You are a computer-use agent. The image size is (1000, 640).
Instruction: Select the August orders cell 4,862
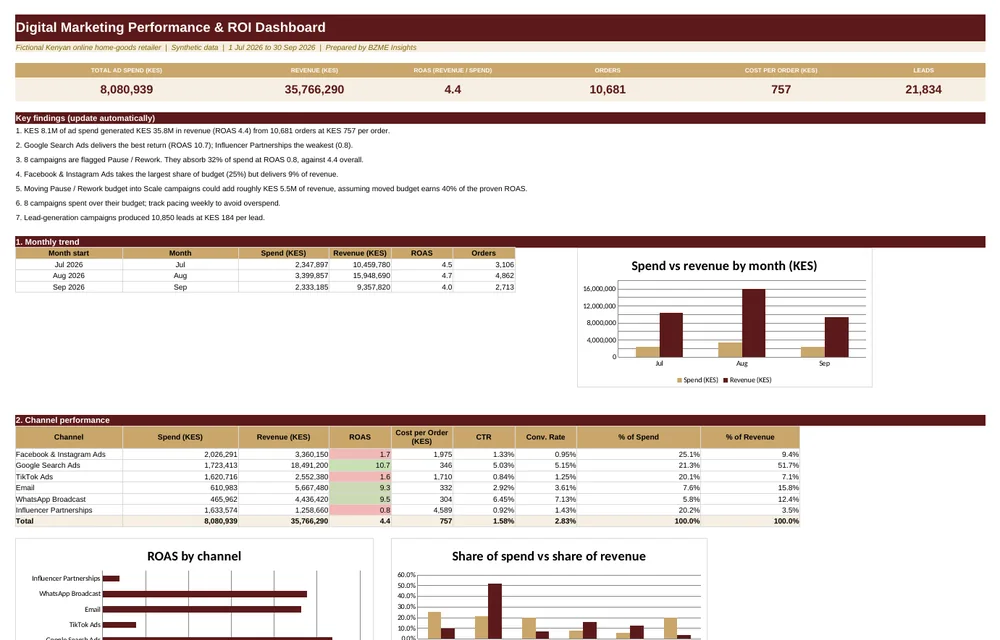[x=484, y=276]
